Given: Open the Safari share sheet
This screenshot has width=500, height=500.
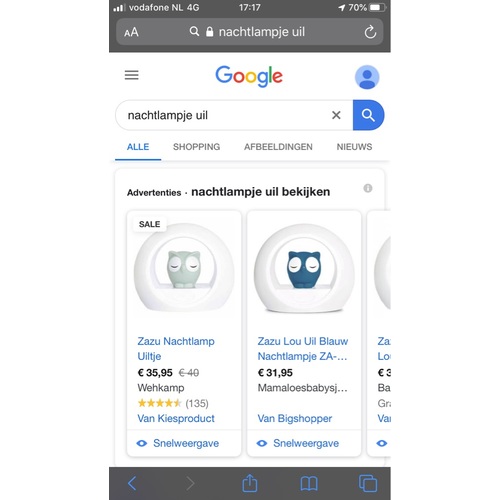Looking at the screenshot, I should click(250, 483).
